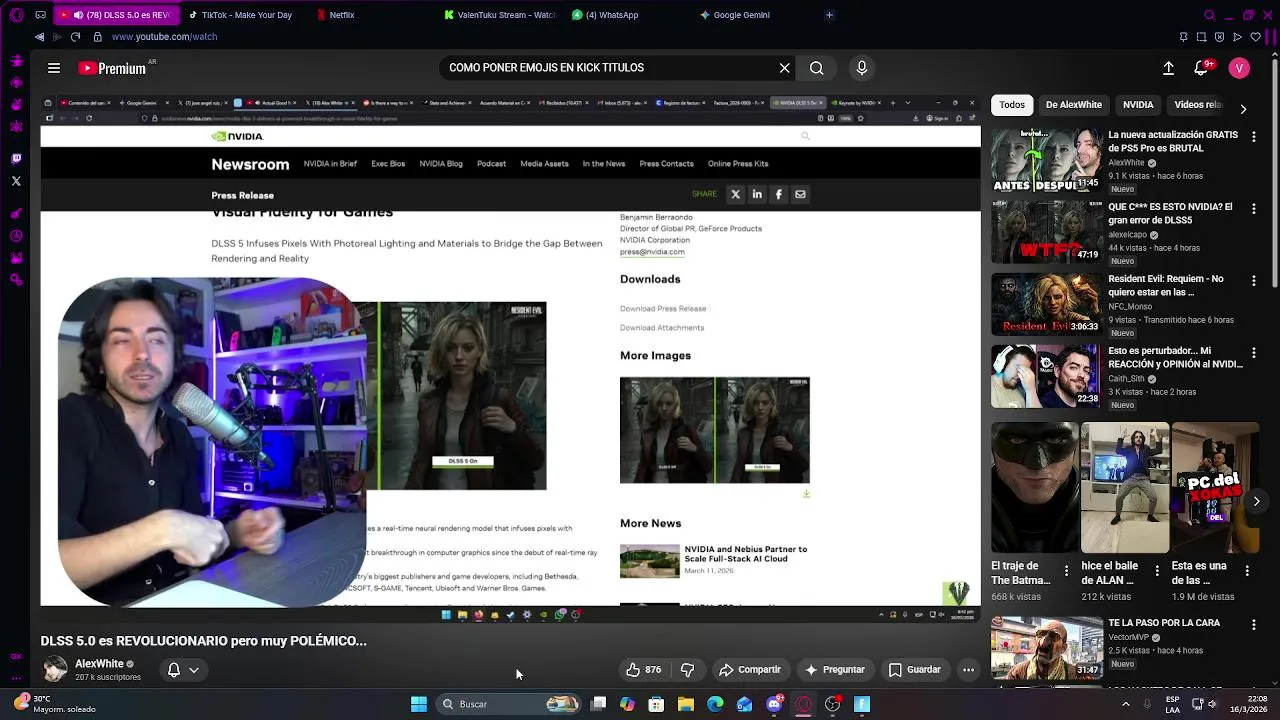Open AlexWhite channel name link
The width and height of the screenshot is (1280, 720).
click(x=99, y=664)
